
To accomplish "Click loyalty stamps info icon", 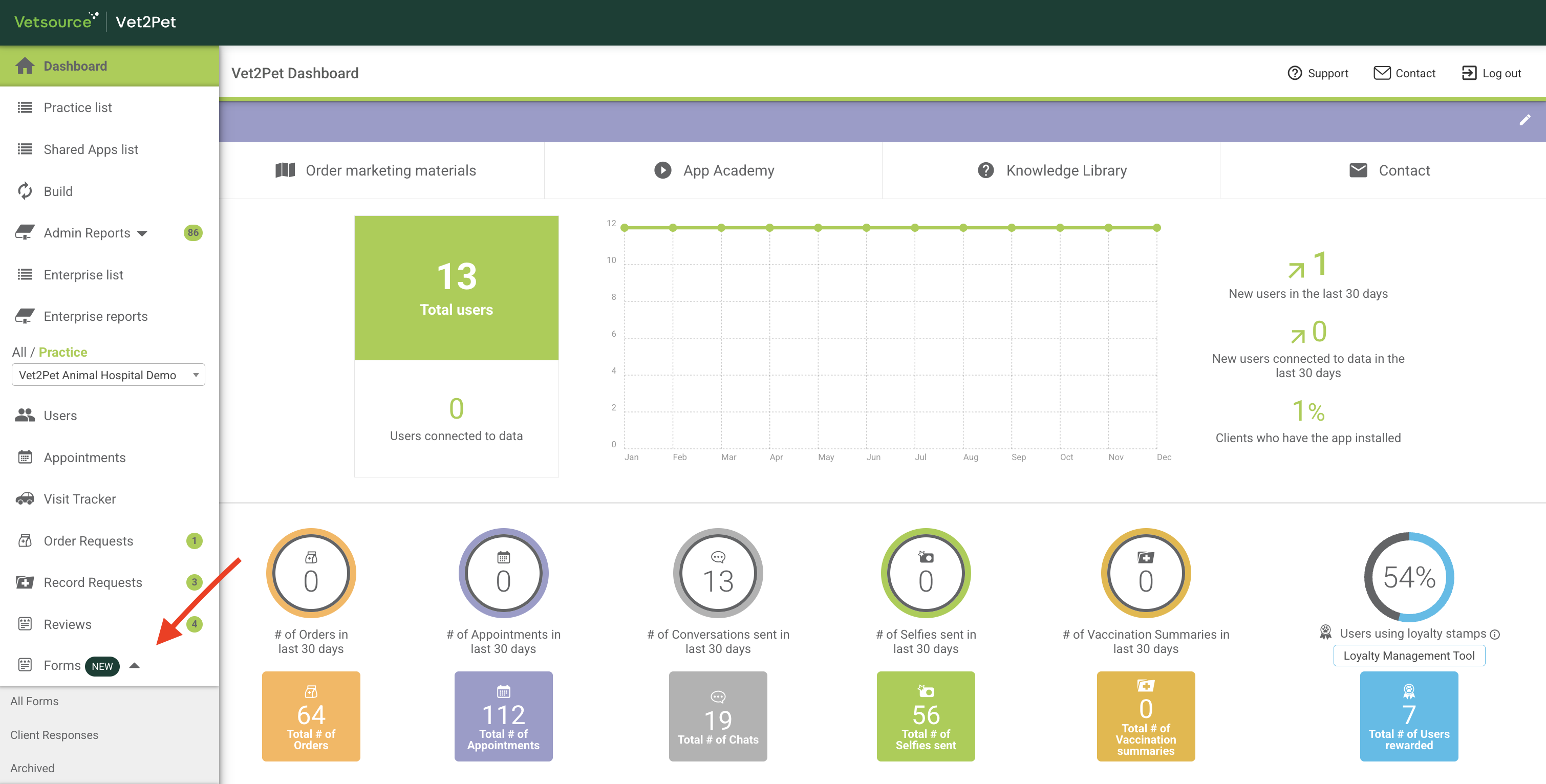I will 1494,635.
